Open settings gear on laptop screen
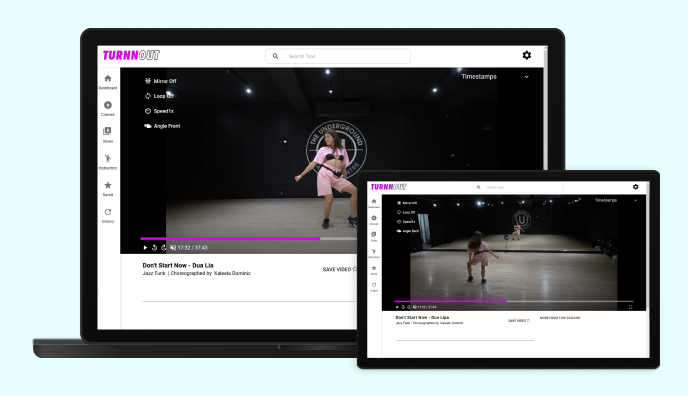The image size is (688, 396). click(x=527, y=55)
